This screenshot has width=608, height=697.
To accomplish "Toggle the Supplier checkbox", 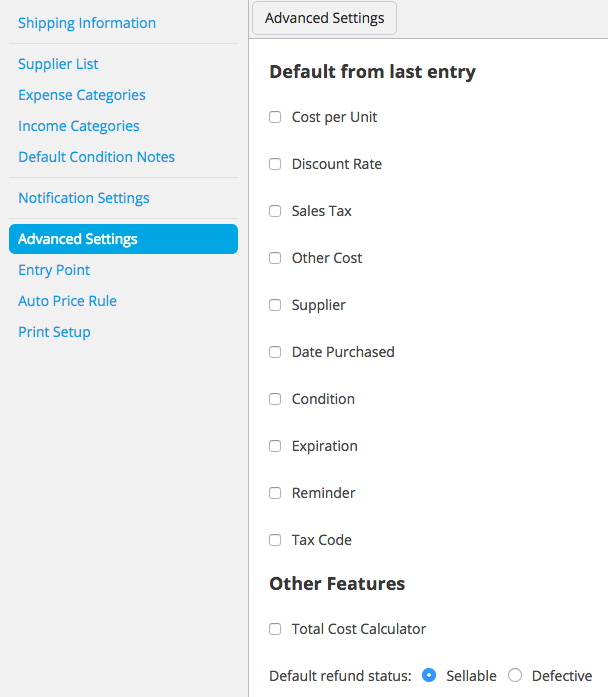I will (x=275, y=305).
